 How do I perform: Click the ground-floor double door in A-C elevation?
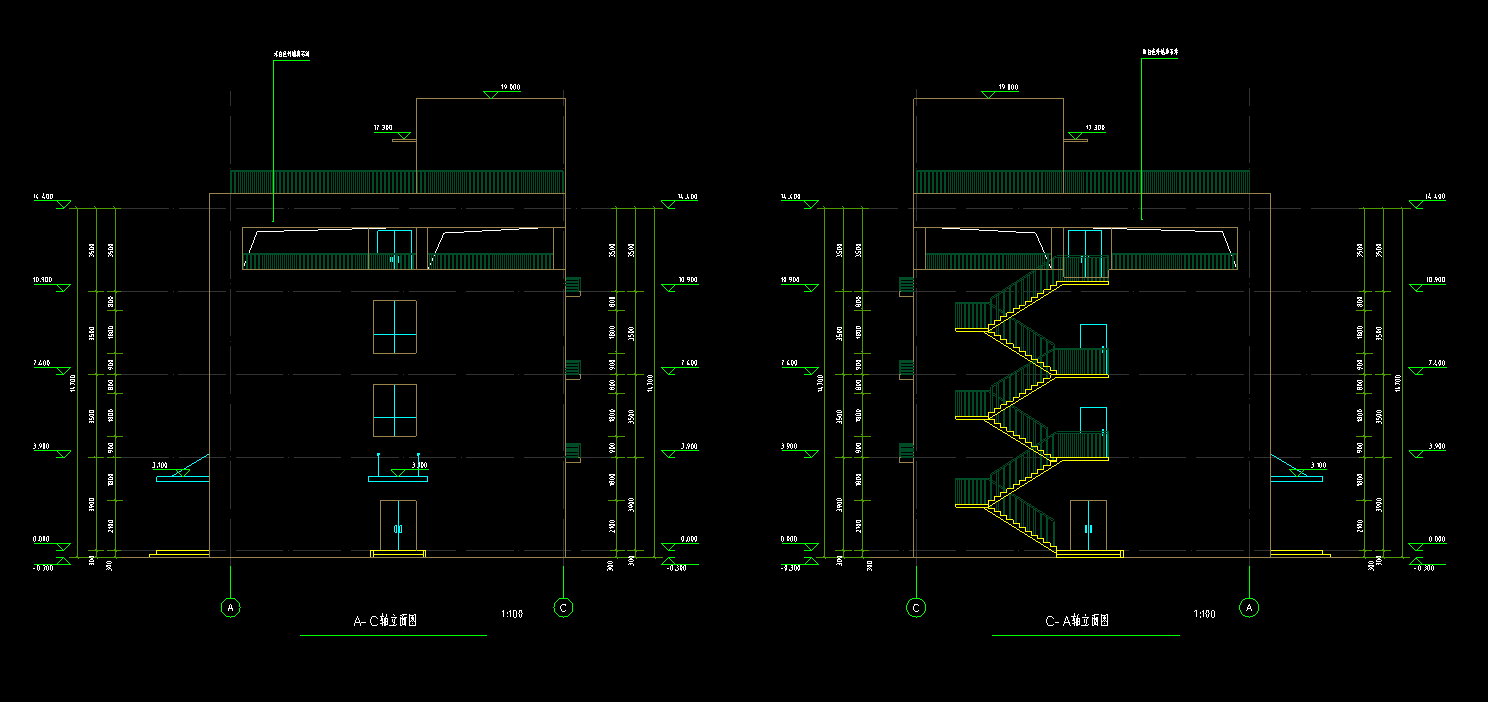397,526
